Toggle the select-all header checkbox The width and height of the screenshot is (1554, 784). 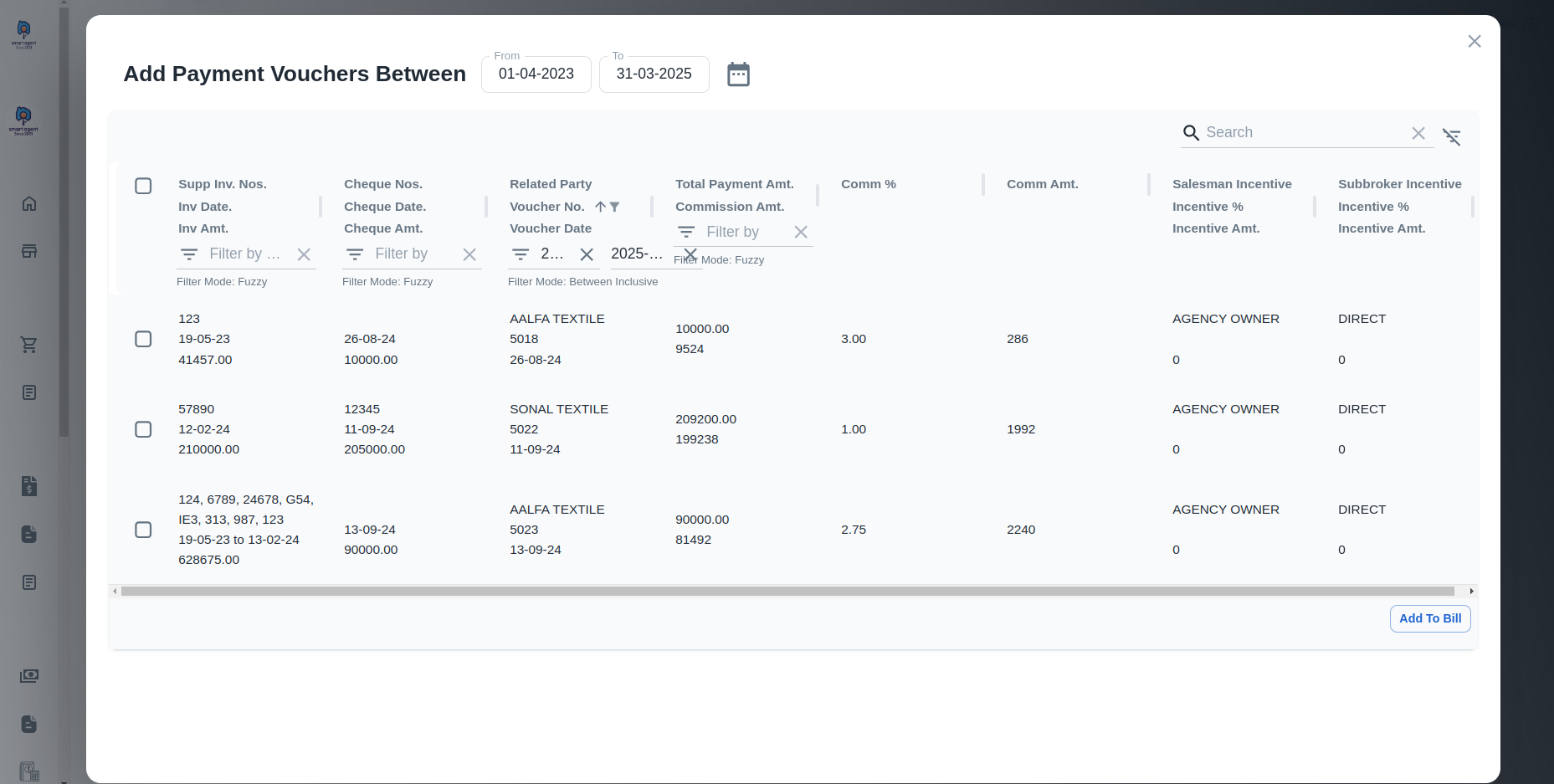click(x=143, y=186)
